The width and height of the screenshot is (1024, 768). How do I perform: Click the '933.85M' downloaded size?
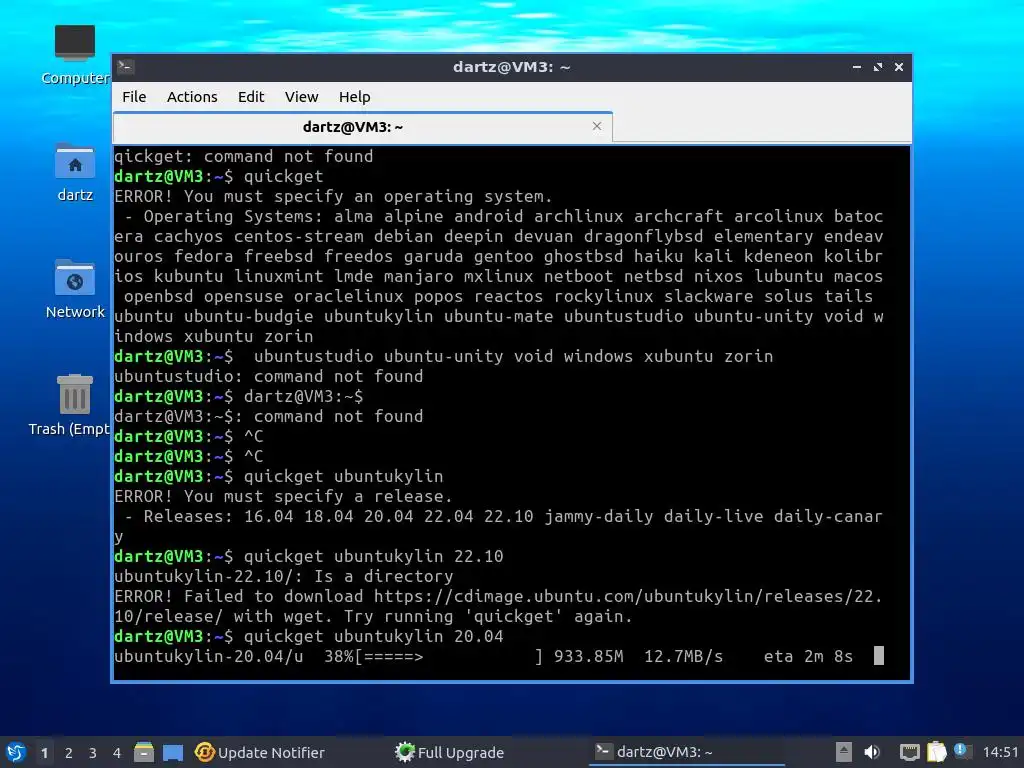(588, 656)
